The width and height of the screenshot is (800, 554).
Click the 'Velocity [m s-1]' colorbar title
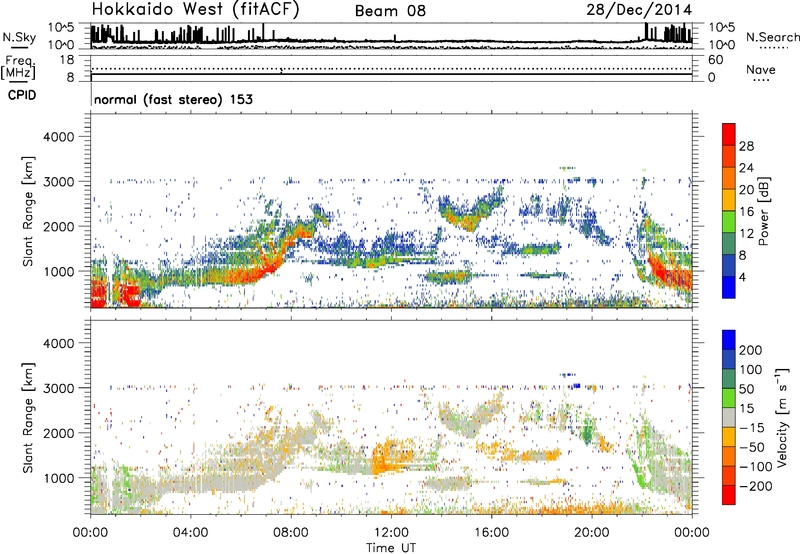782,417
